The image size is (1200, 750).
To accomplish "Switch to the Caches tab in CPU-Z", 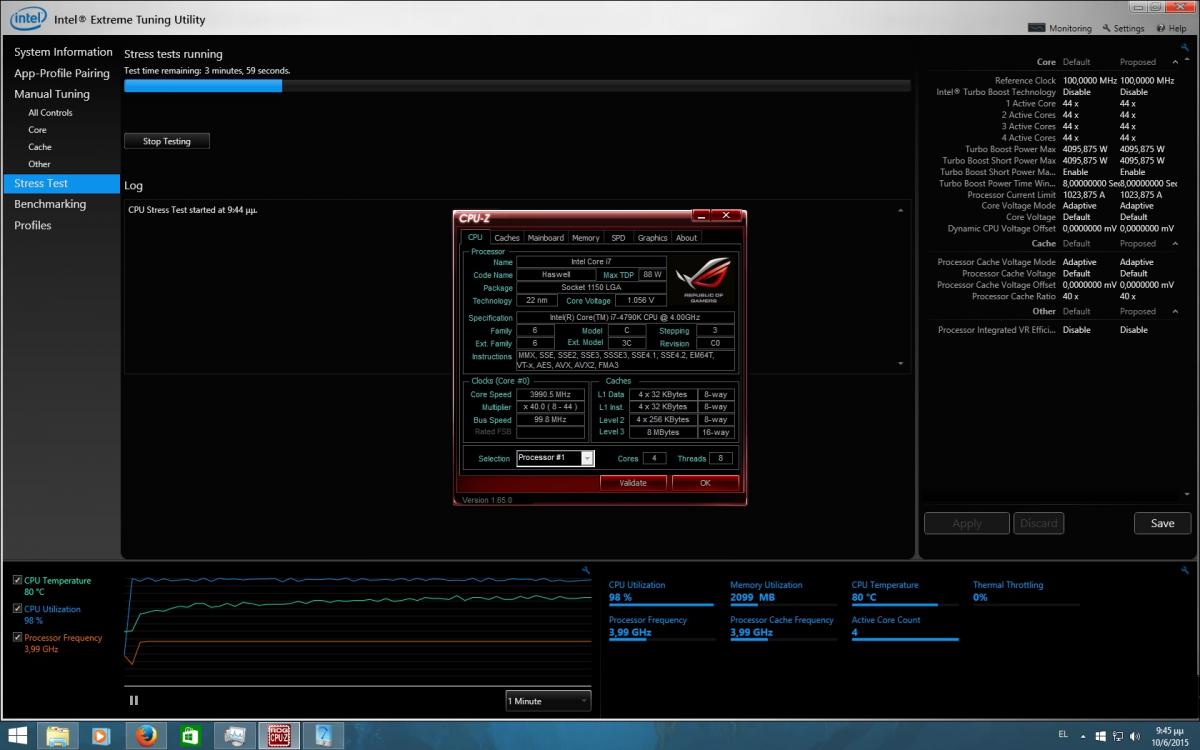I will [x=507, y=238].
